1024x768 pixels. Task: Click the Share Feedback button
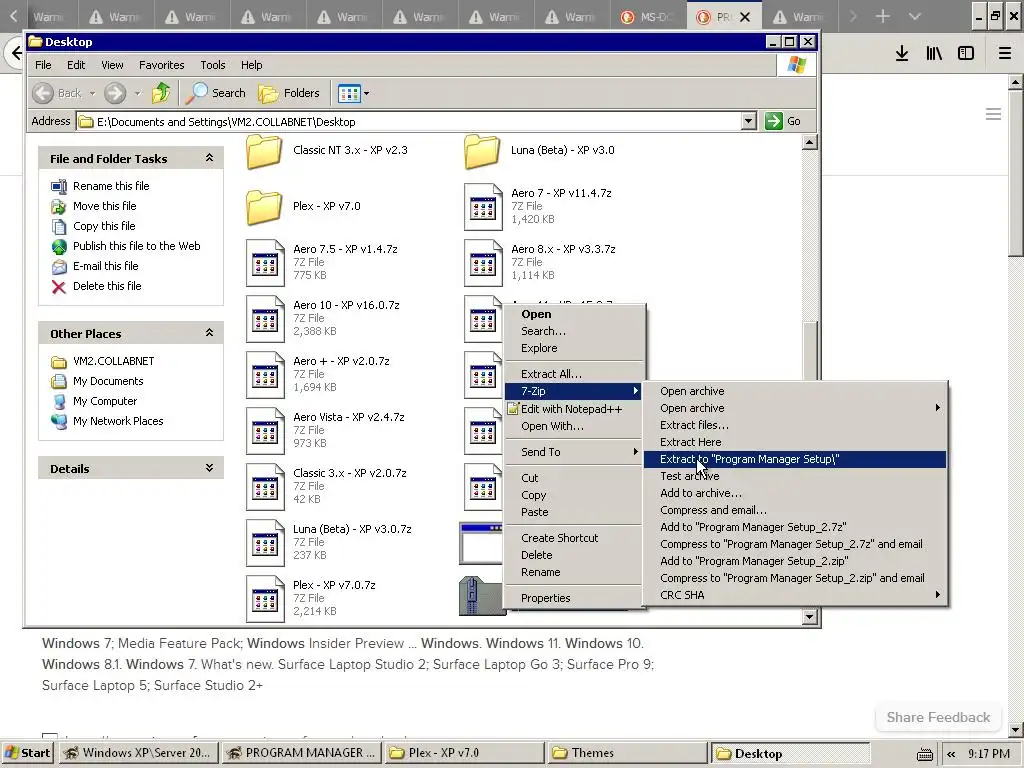pos(938,717)
